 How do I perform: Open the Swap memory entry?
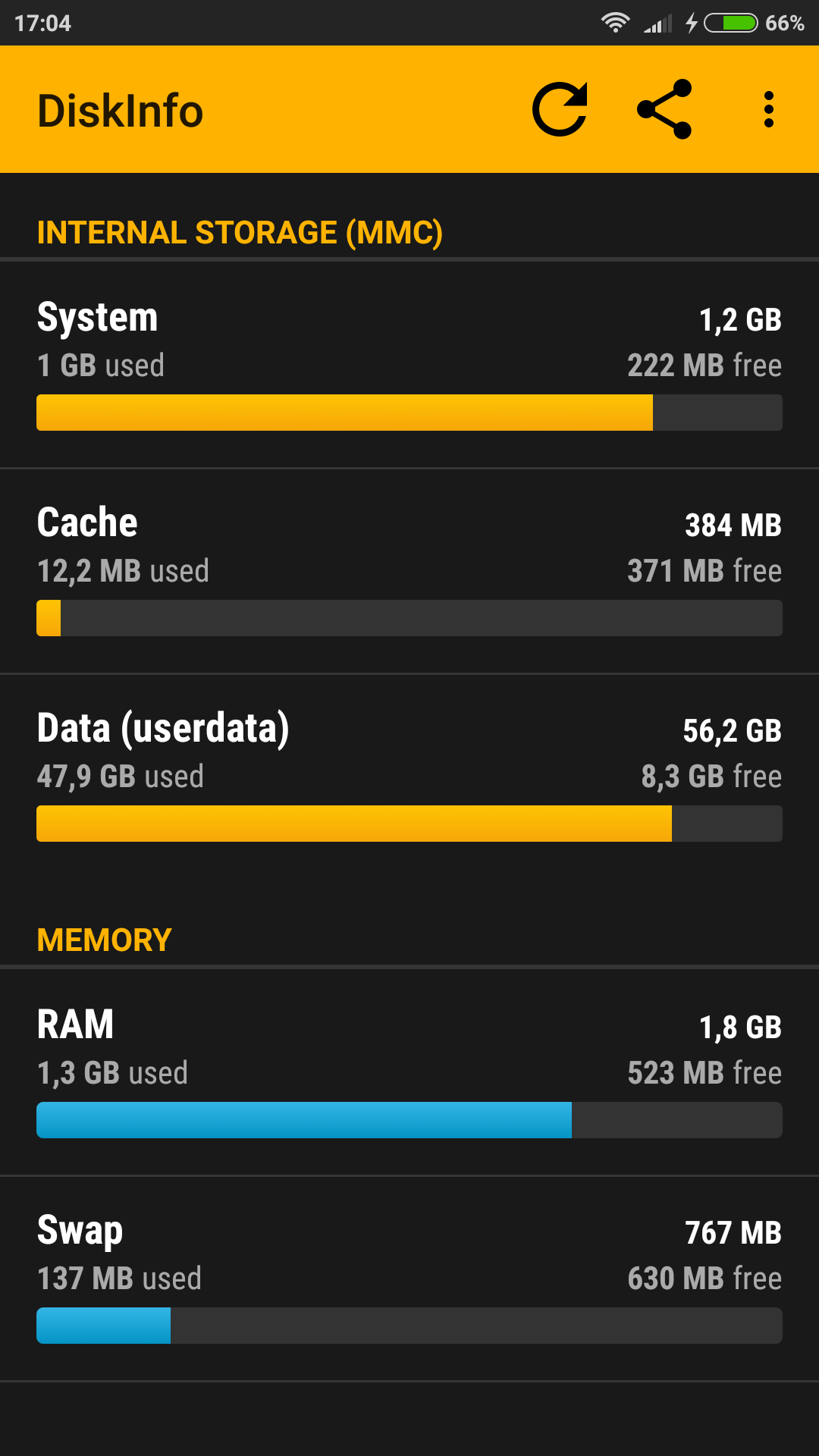(409, 1254)
